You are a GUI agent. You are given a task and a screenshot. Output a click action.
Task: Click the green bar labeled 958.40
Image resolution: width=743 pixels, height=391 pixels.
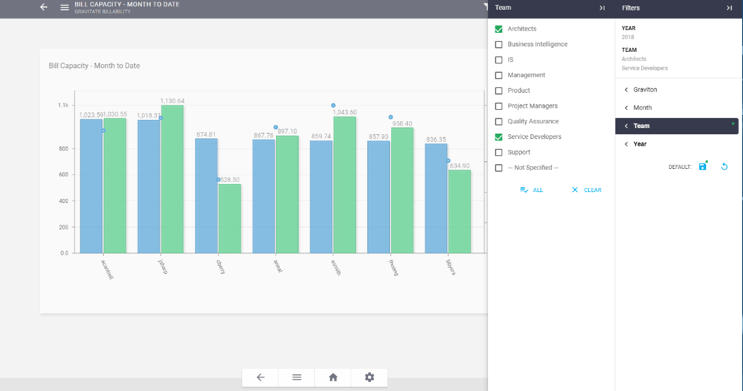click(402, 190)
